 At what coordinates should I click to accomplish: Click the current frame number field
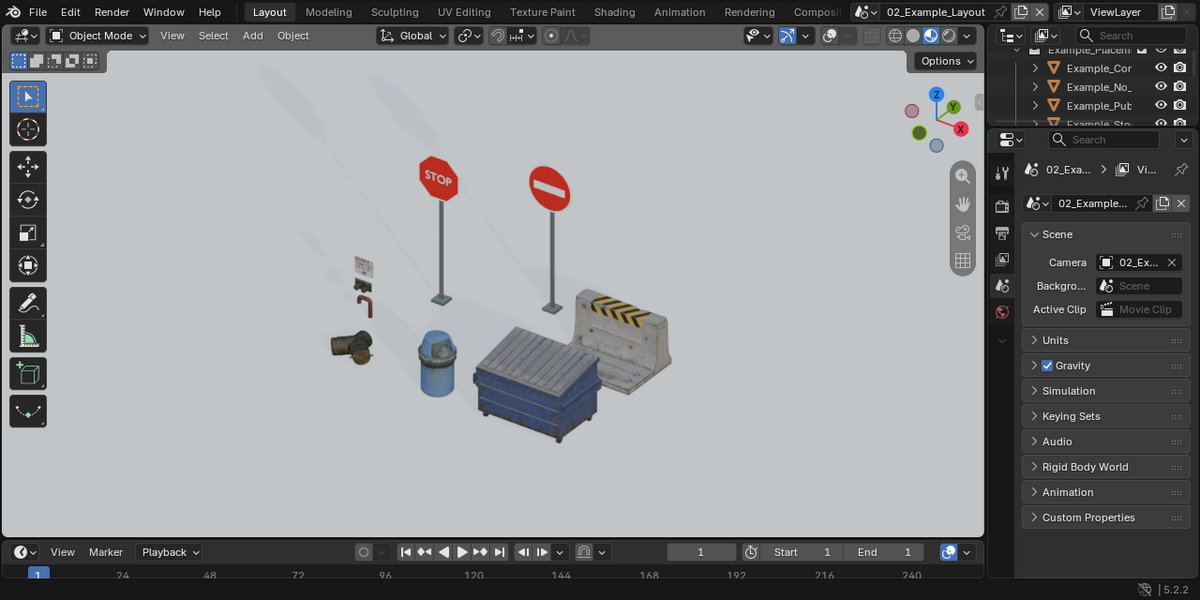[x=701, y=552]
